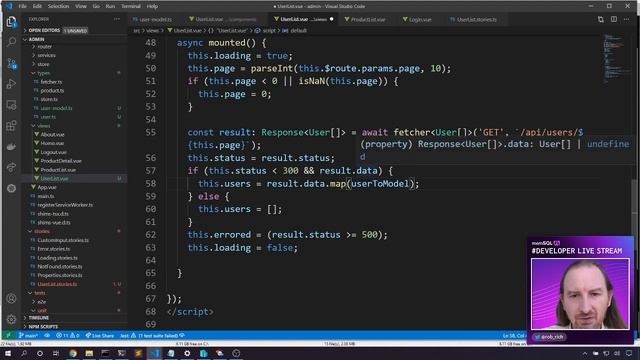640x360 pixels.
Task: Open product.ts in the explorer
Action: (52, 90)
